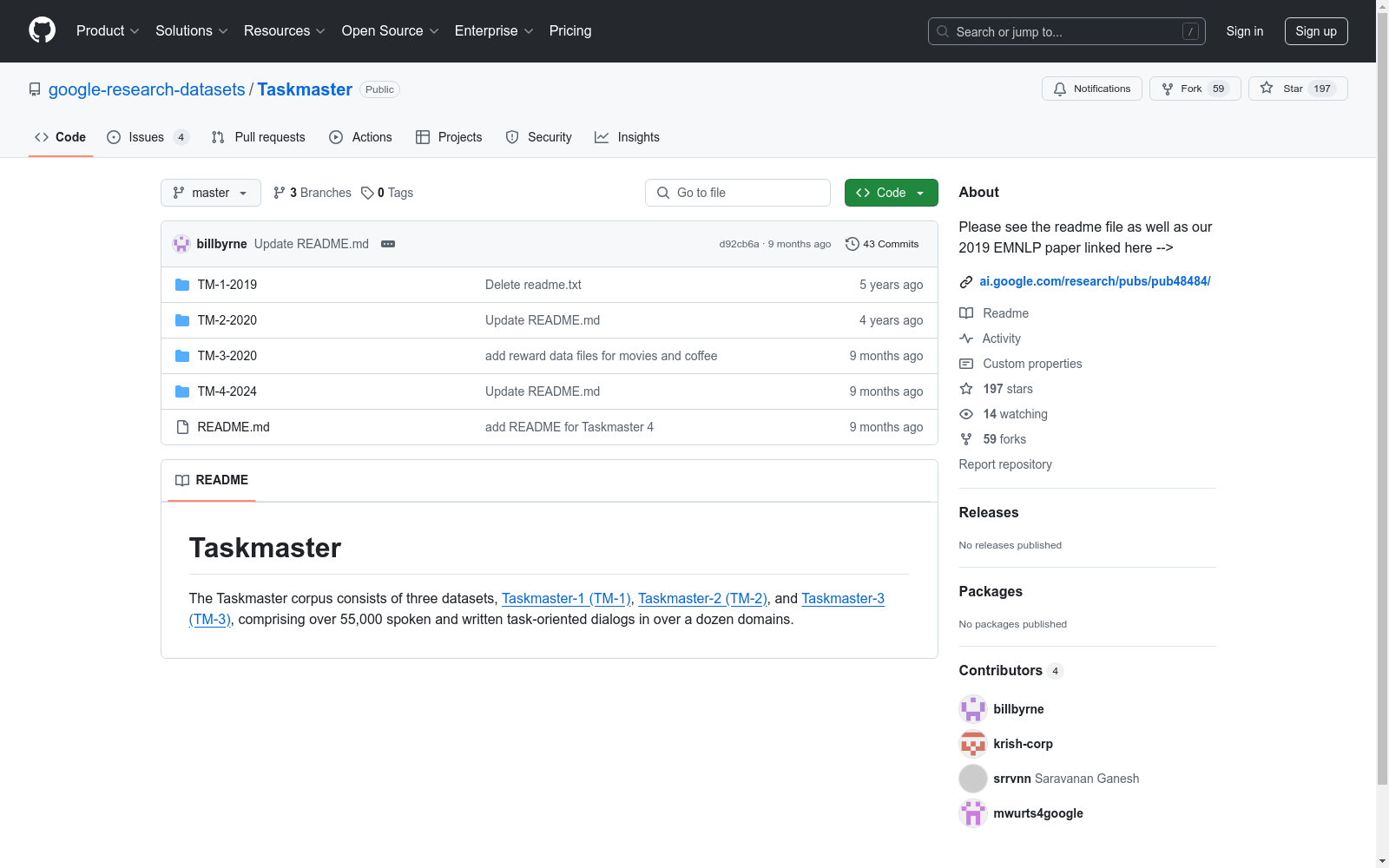
Task: Click the TM-1-2019 folder icon
Action: (182, 285)
